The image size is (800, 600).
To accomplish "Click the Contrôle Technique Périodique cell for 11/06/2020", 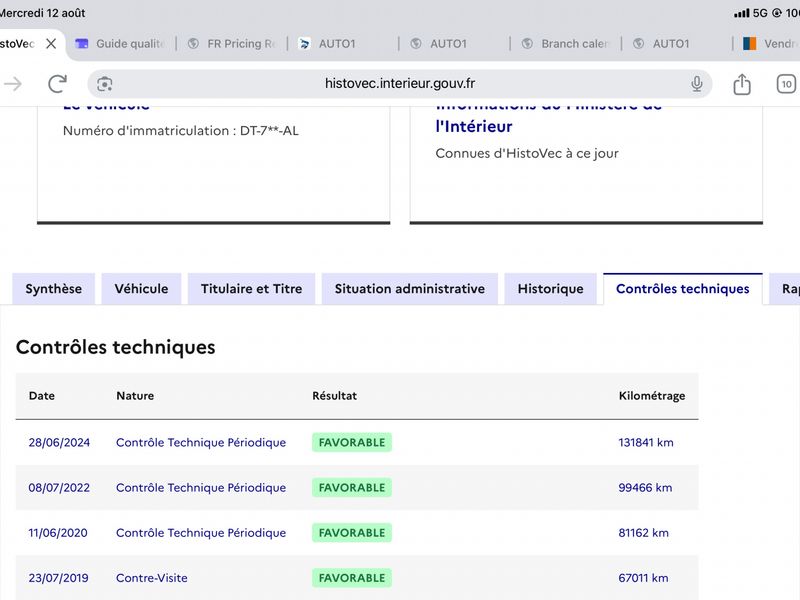I will coord(201,533).
